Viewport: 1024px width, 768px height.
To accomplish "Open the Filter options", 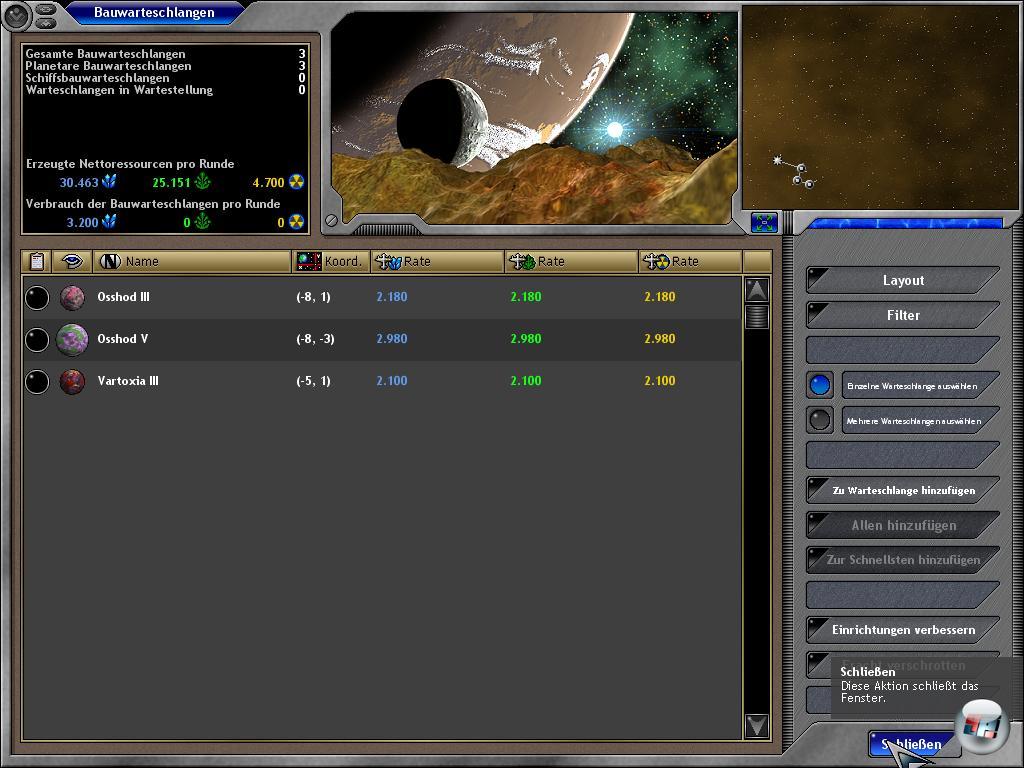I will (x=903, y=315).
